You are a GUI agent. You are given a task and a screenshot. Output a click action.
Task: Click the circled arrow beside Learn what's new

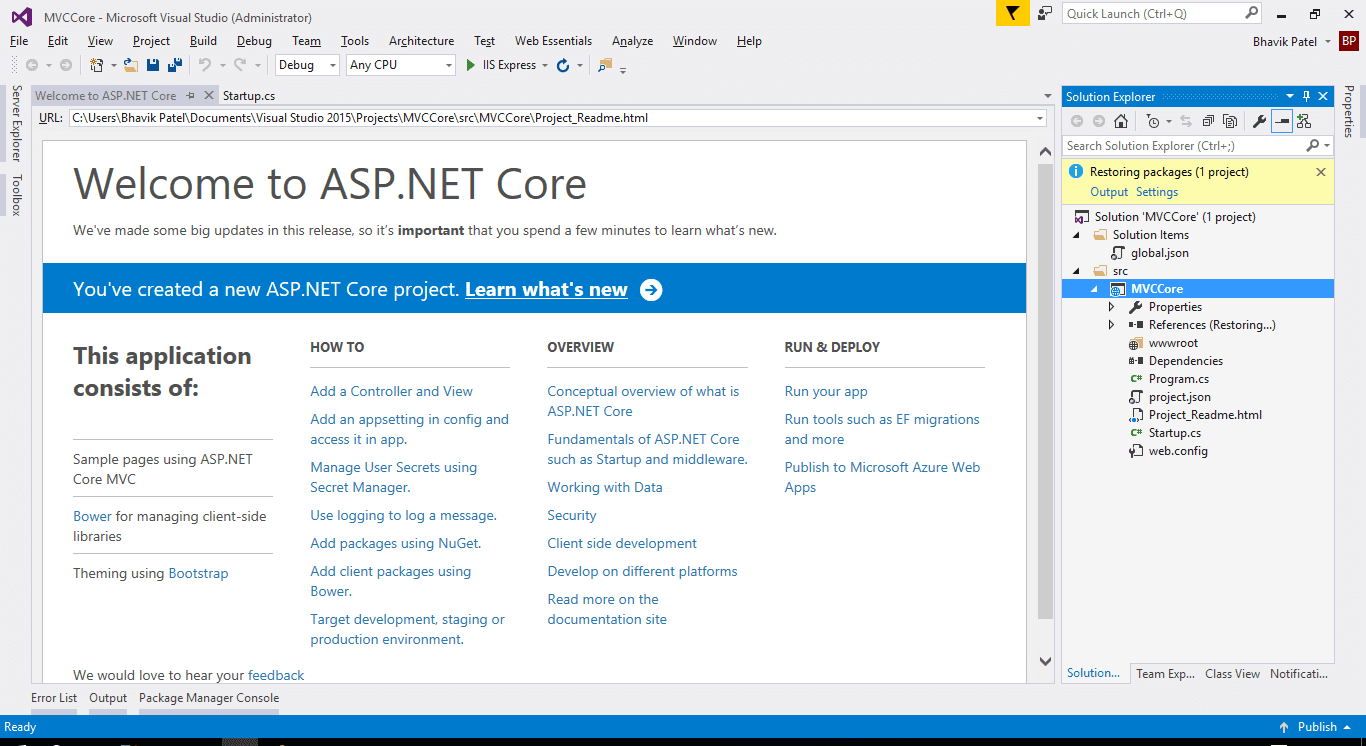tap(651, 290)
